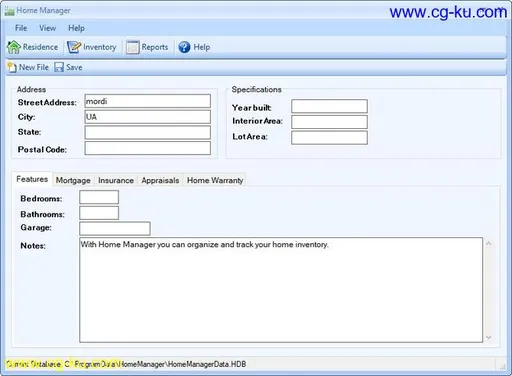The image size is (512, 376).
Task: Click the Address group heading
Action: point(31,89)
